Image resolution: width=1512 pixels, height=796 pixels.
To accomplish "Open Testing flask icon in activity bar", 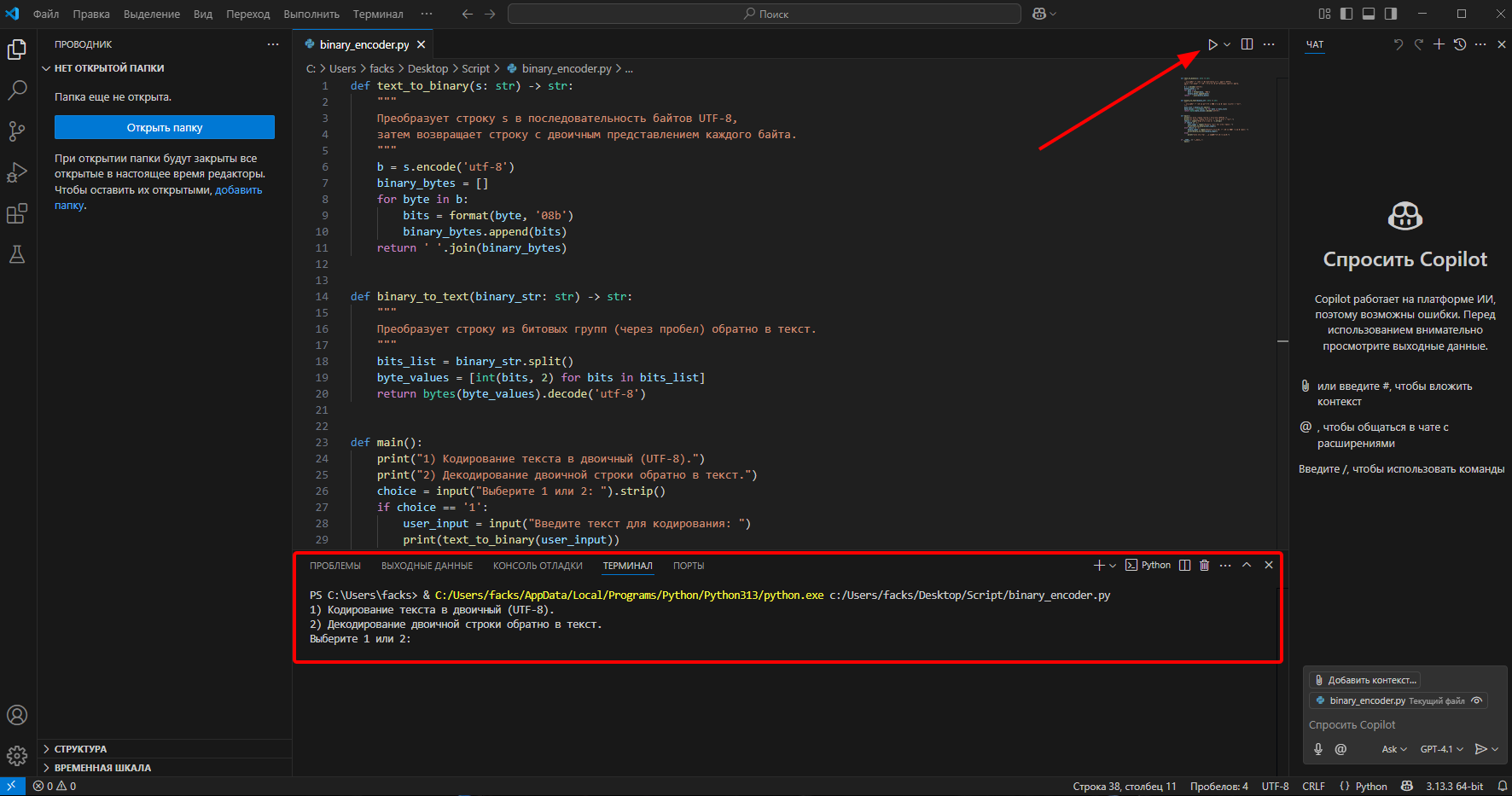I will click(17, 254).
